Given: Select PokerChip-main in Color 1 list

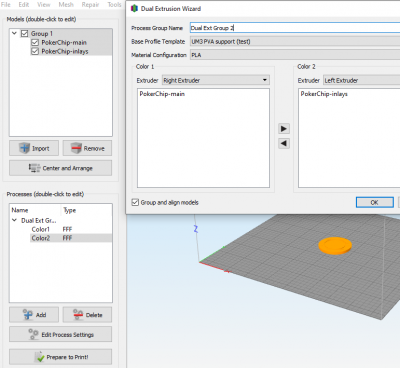Looking at the screenshot, I should [162, 94].
